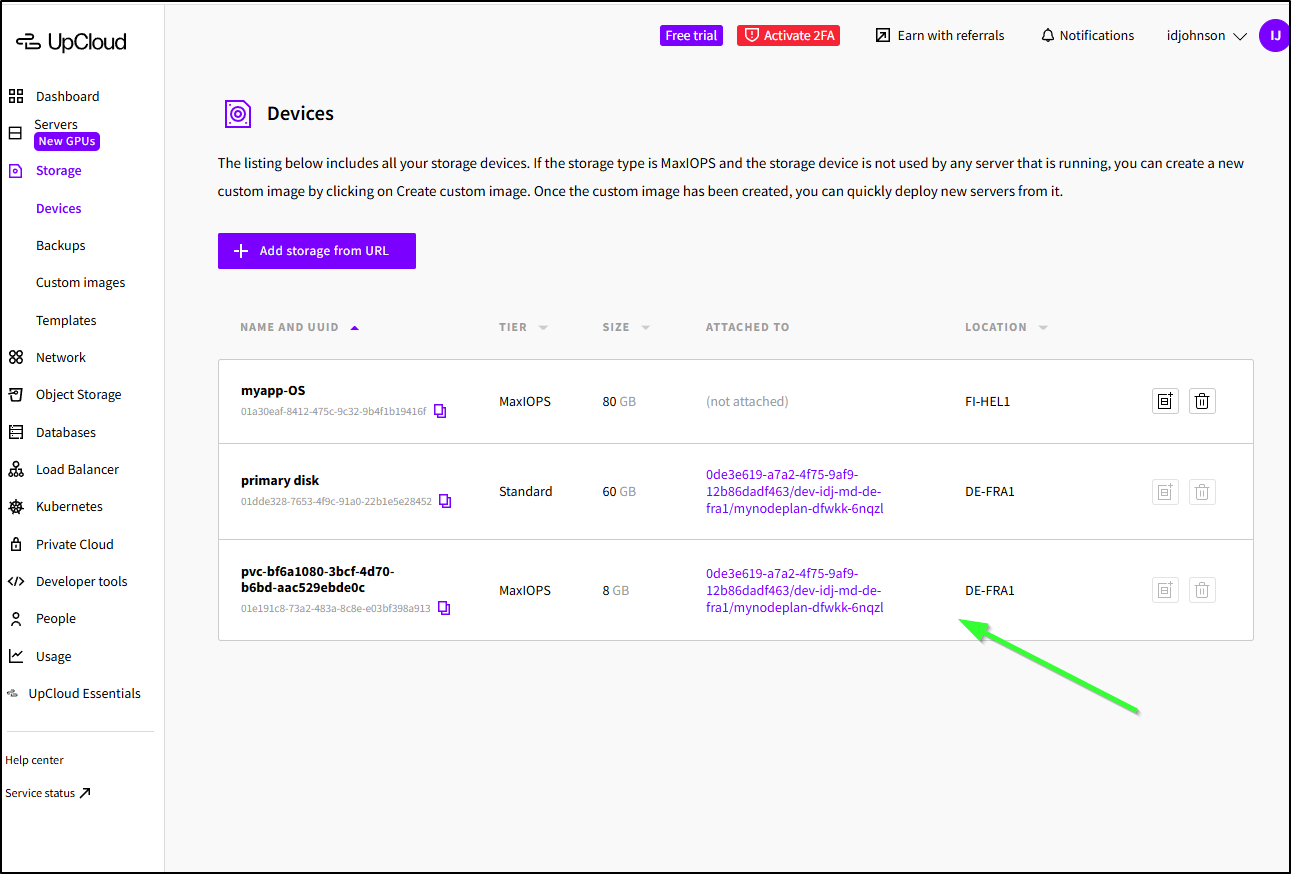Open Backups under Storage
This screenshot has width=1291, height=874.
[x=61, y=245]
